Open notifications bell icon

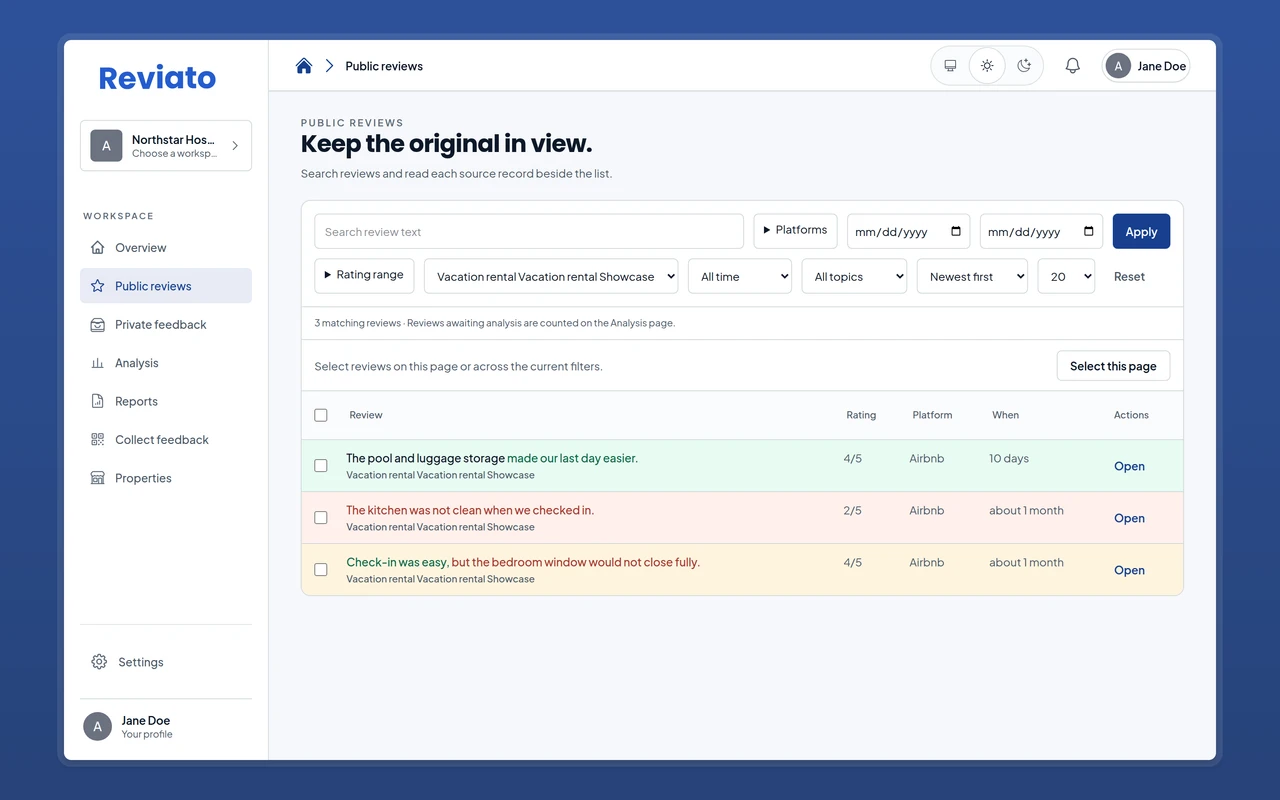pyautogui.click(x=1072, y=66)
